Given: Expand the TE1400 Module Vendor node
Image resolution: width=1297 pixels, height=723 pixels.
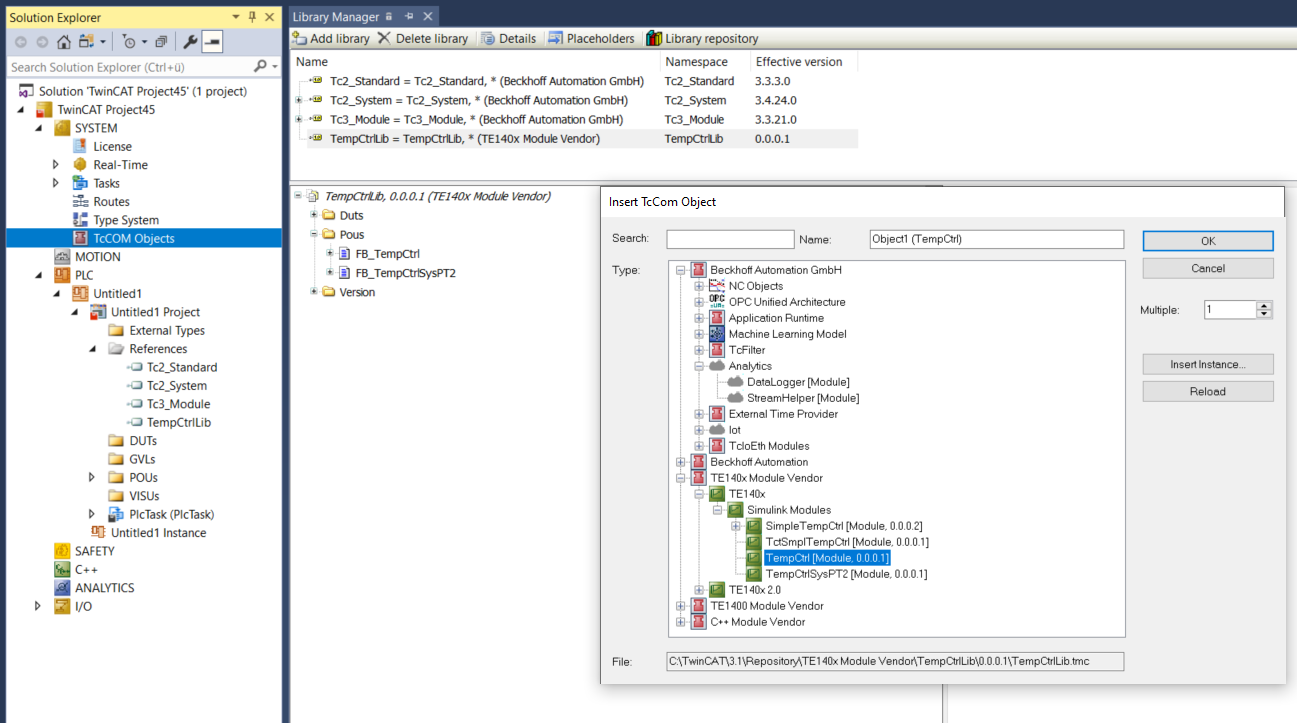Looking at the screenshot, I should [x=681, y=606].
